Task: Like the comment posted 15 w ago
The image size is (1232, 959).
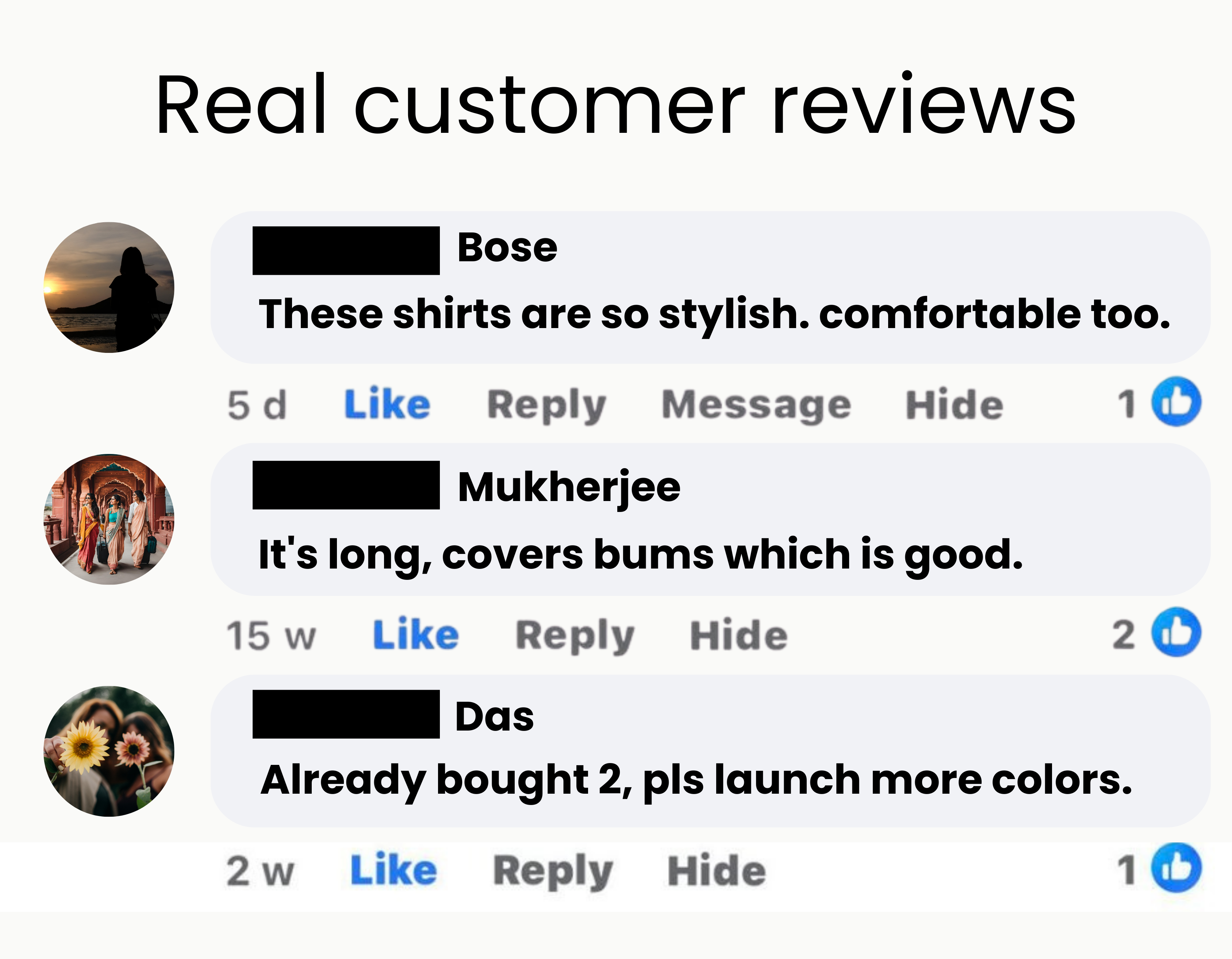Action: click(416, 635)
